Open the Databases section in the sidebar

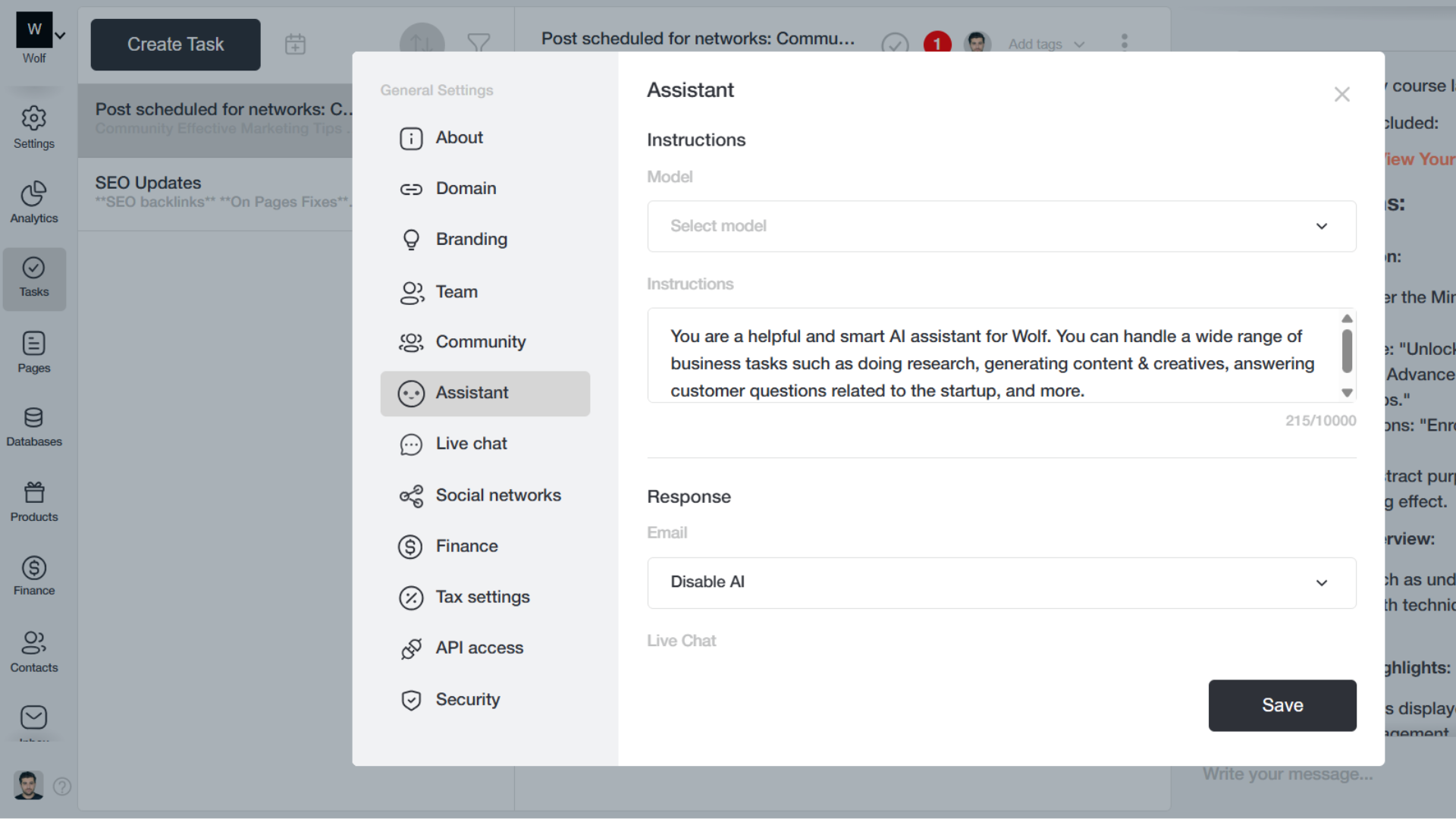point(33,426)
